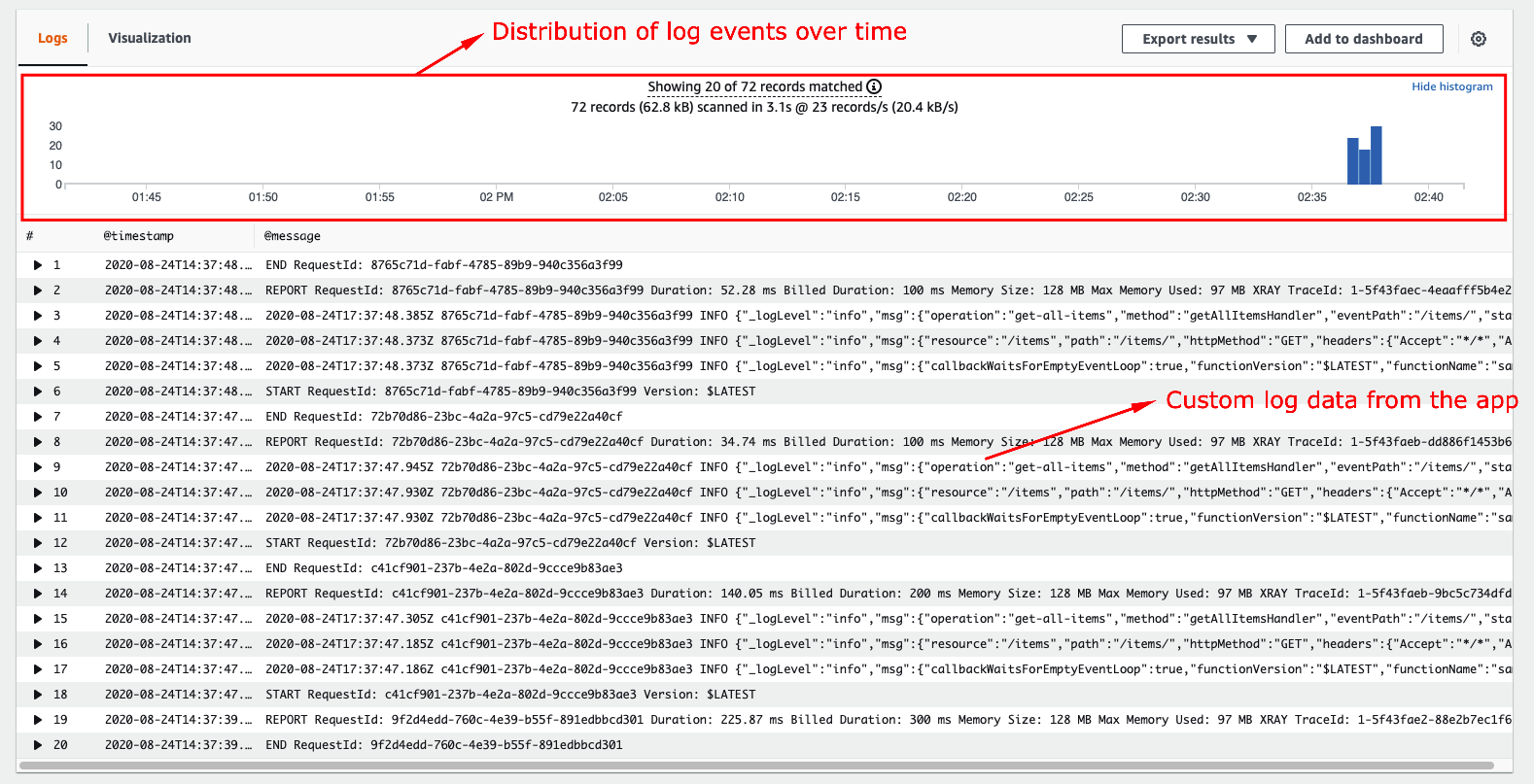Click the first blue histogram bar
This screenshot has height=784, width=1534.
tap(1352, 161)
